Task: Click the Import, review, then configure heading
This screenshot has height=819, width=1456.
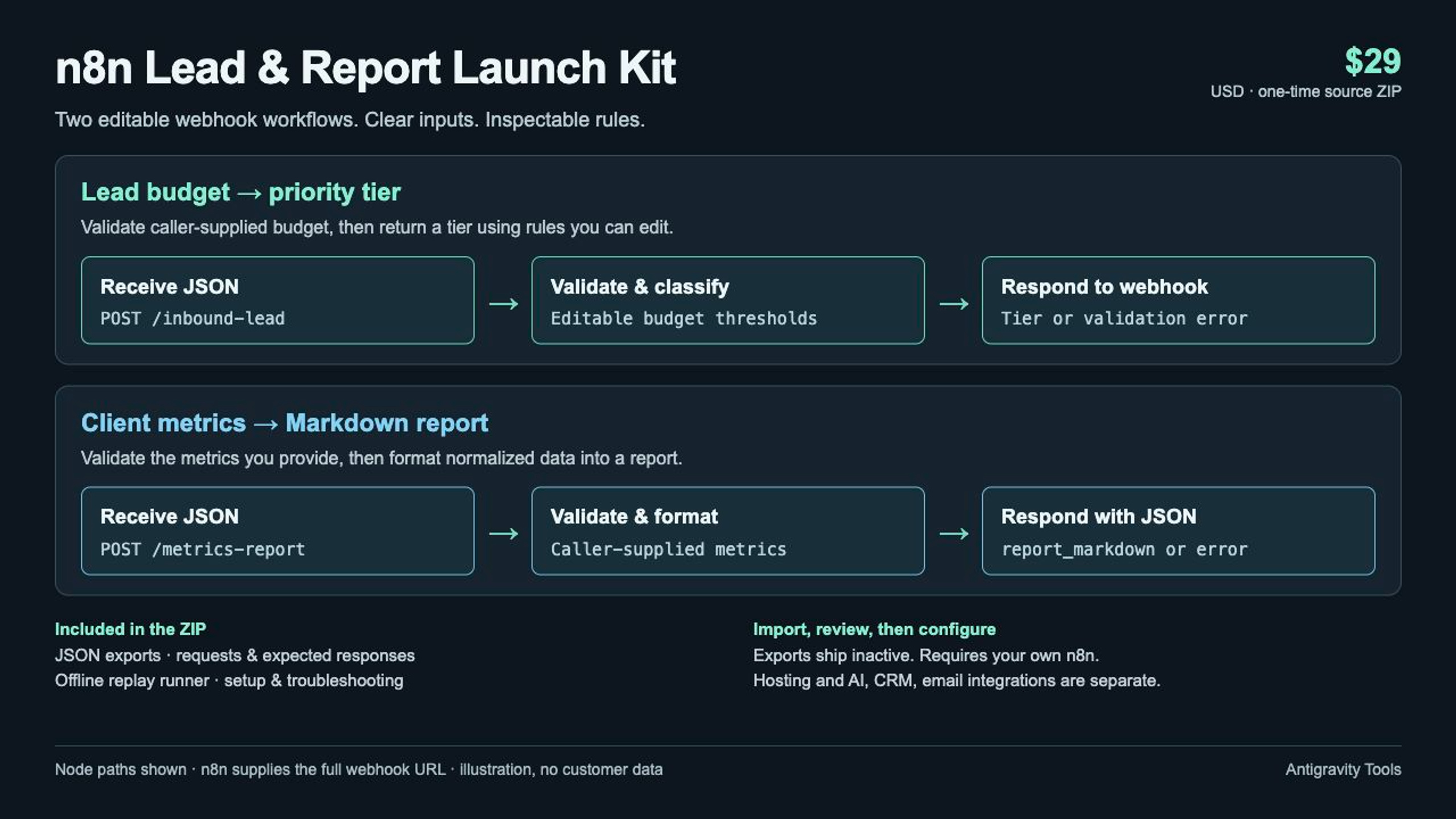Action: (x=874, y=629)
